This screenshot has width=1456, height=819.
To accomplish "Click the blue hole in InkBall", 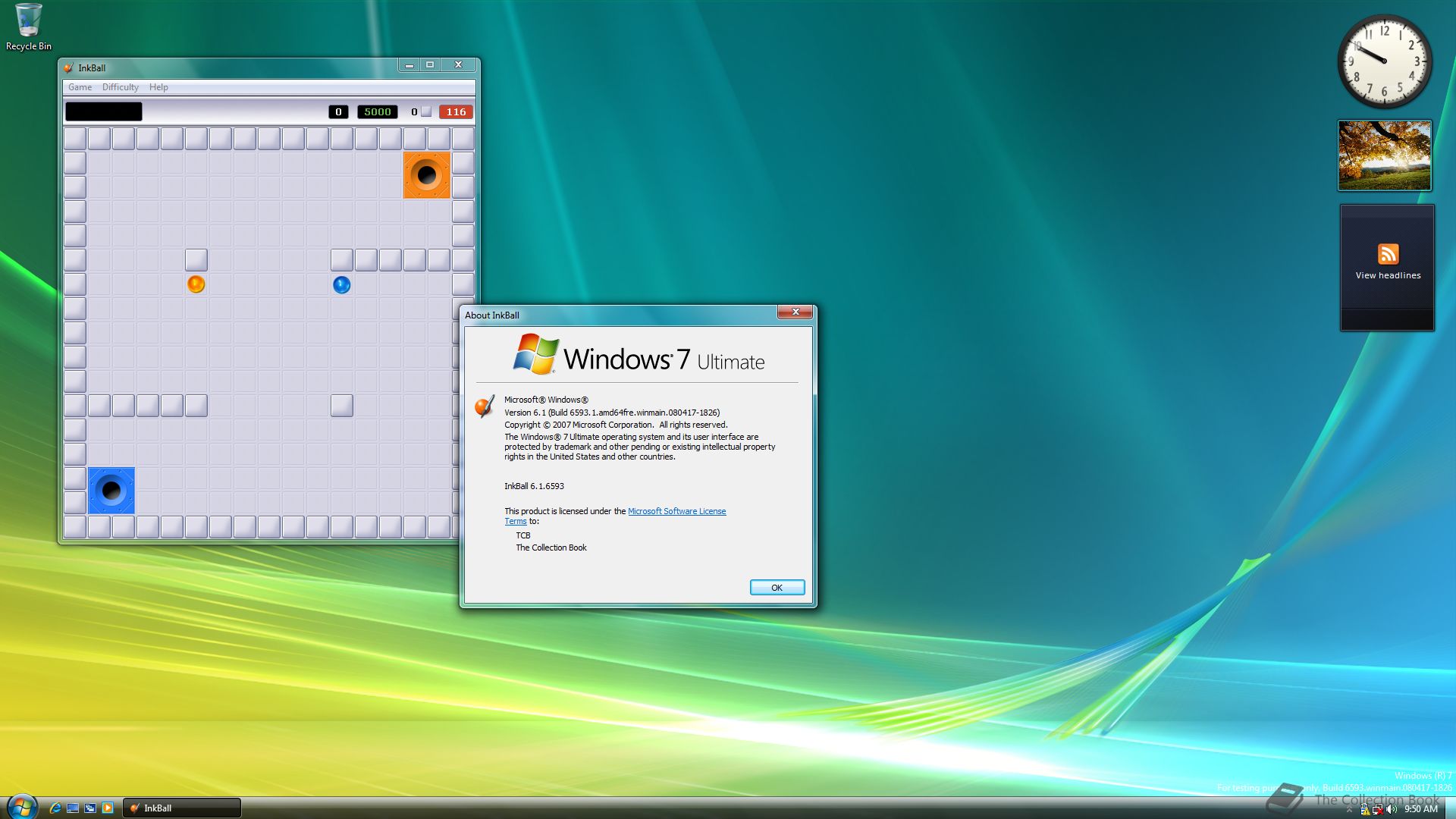I will click(x=111, y=491).
